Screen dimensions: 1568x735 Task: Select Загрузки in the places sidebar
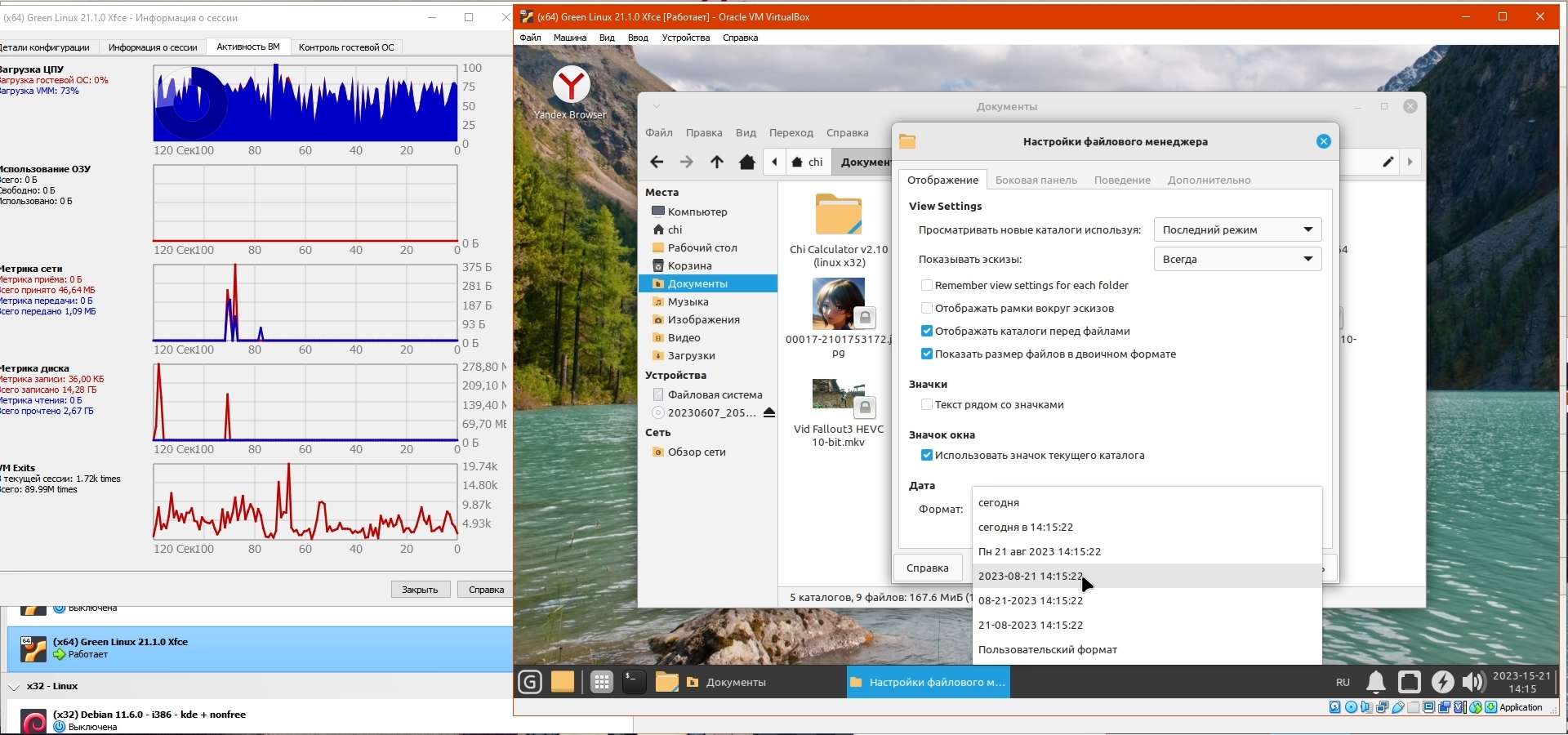coord(707,355)
